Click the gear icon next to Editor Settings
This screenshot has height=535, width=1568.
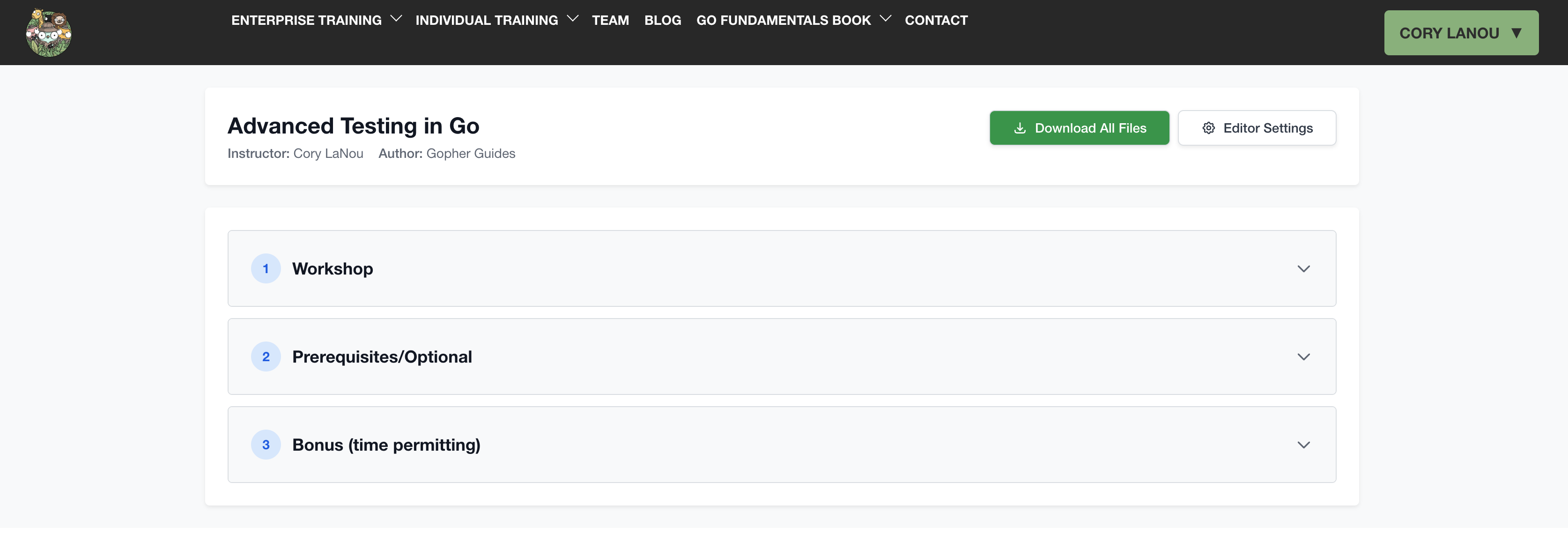1209,128
